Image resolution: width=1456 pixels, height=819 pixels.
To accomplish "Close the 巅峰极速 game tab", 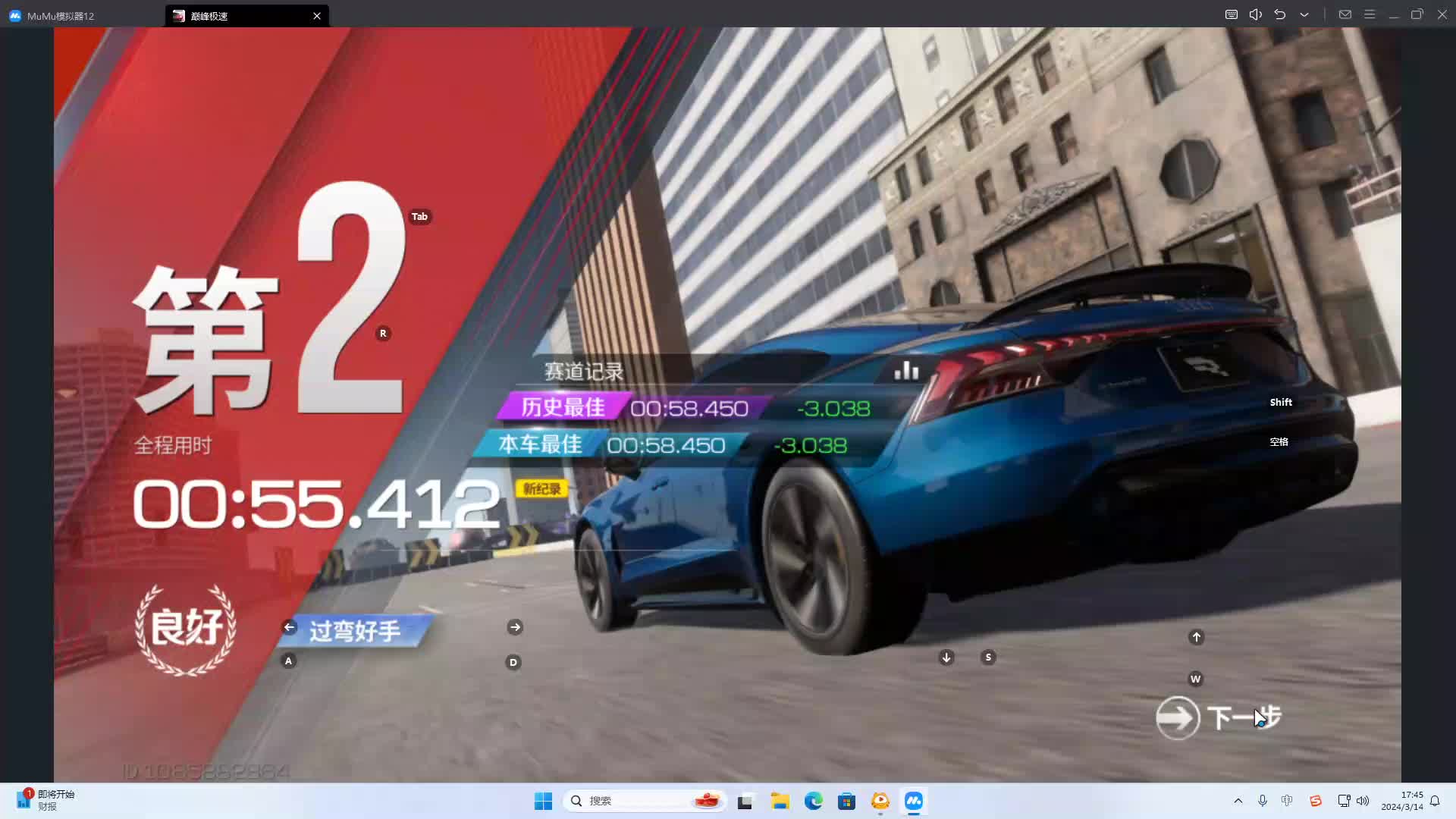I will point(317,16).
